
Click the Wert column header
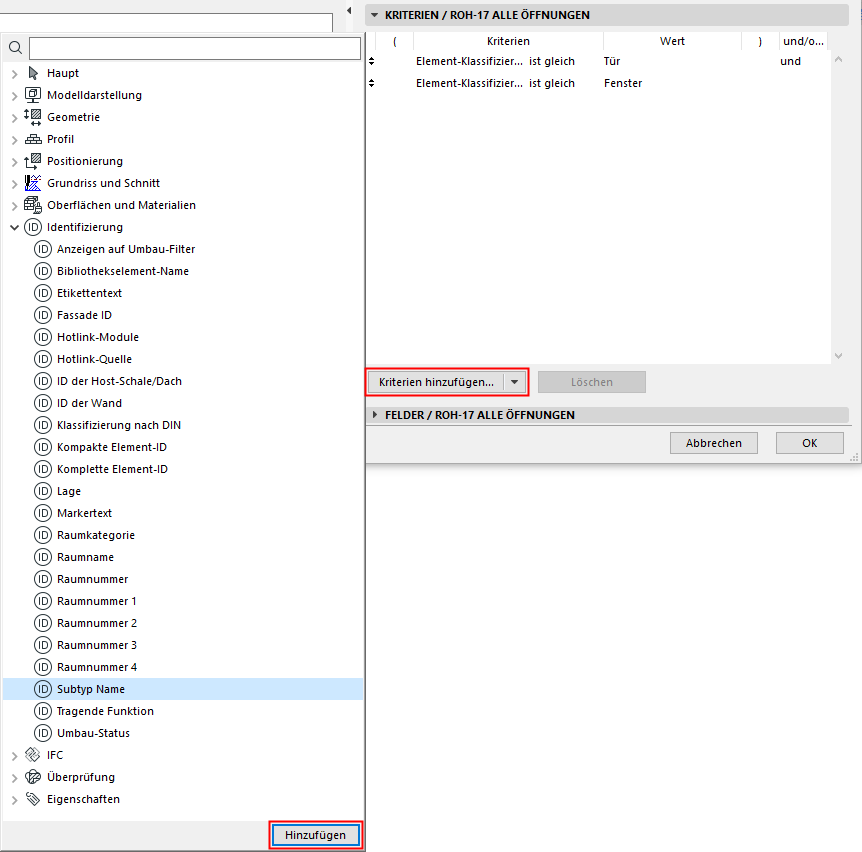672,41
